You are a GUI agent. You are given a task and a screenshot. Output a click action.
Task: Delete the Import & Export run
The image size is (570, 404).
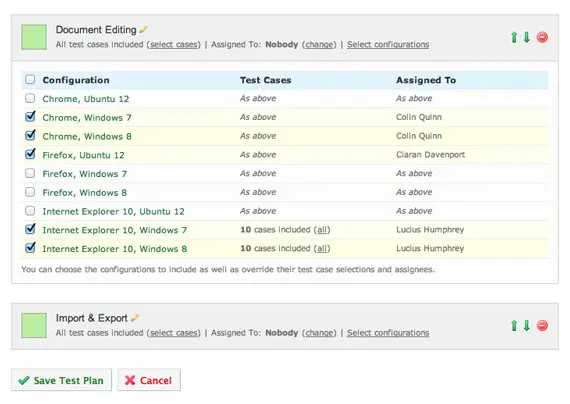pyautogui.click(x=542, y=325)
